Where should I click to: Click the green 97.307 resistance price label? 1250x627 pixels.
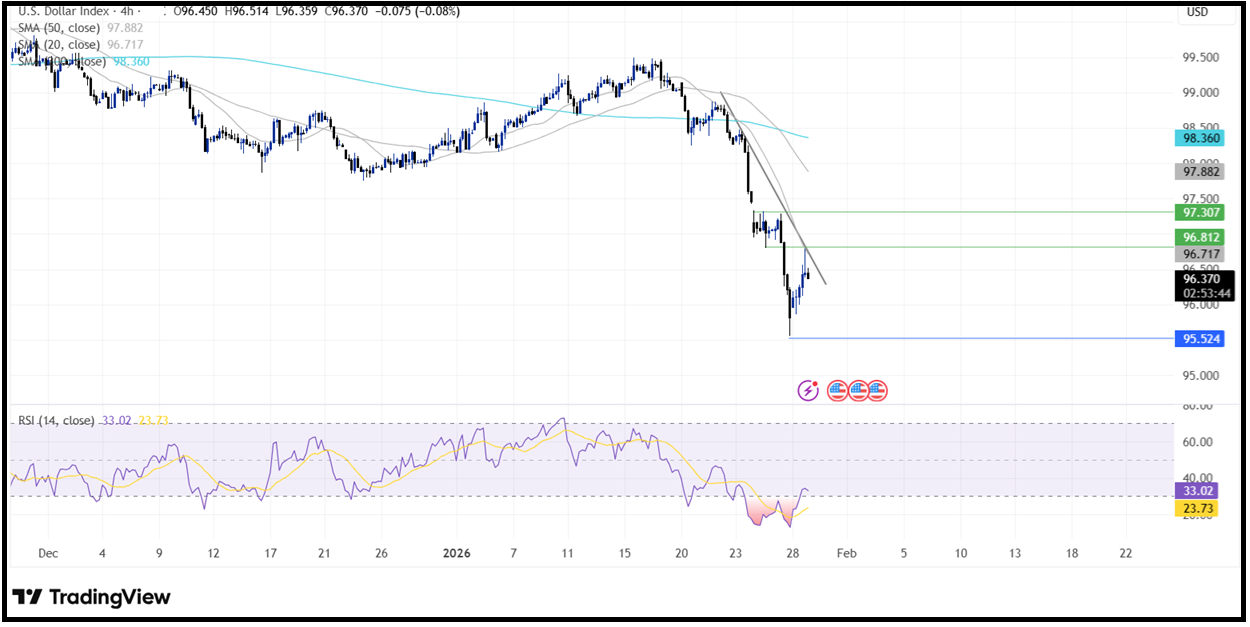click(x=1200, y=212)
